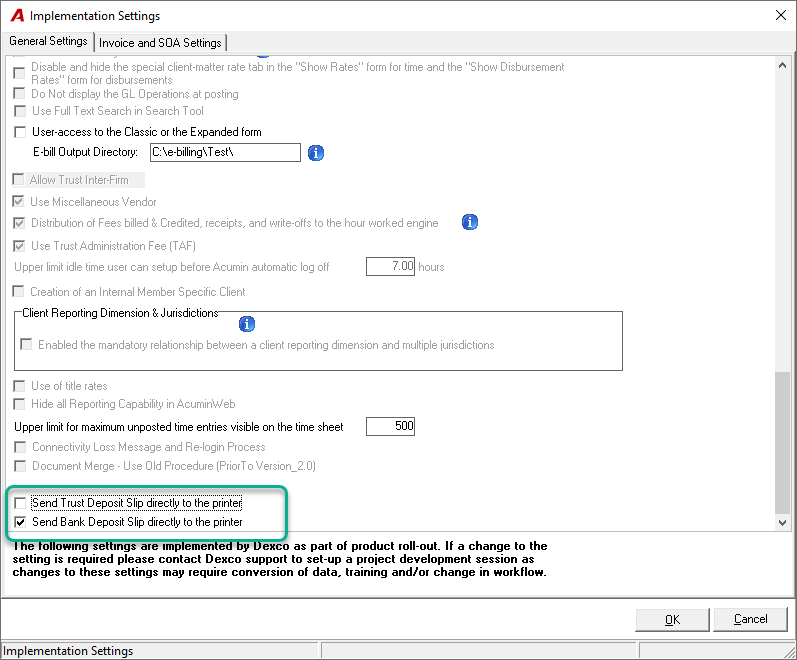This screenshot has height=660, width=797.
Task: Click the vertical scrollbar thumb
Action: click(x=782, y=442)
